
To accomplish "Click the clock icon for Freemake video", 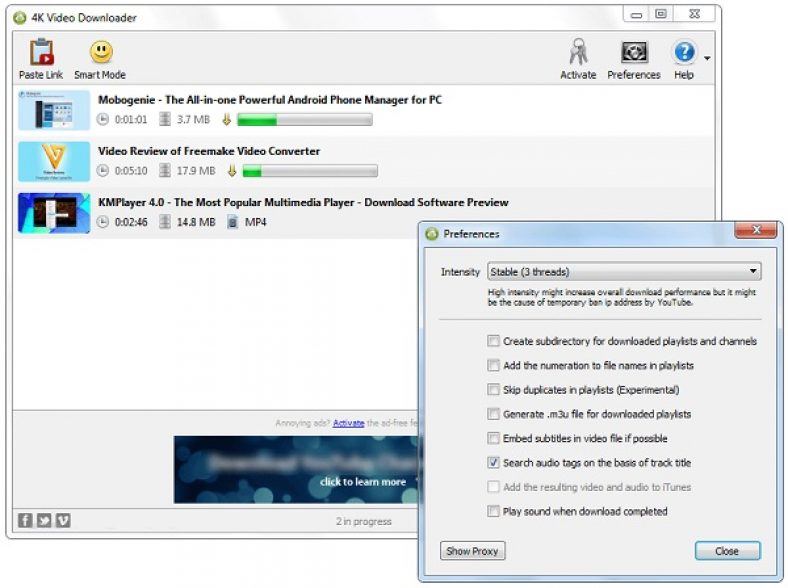I will (103, 171).
